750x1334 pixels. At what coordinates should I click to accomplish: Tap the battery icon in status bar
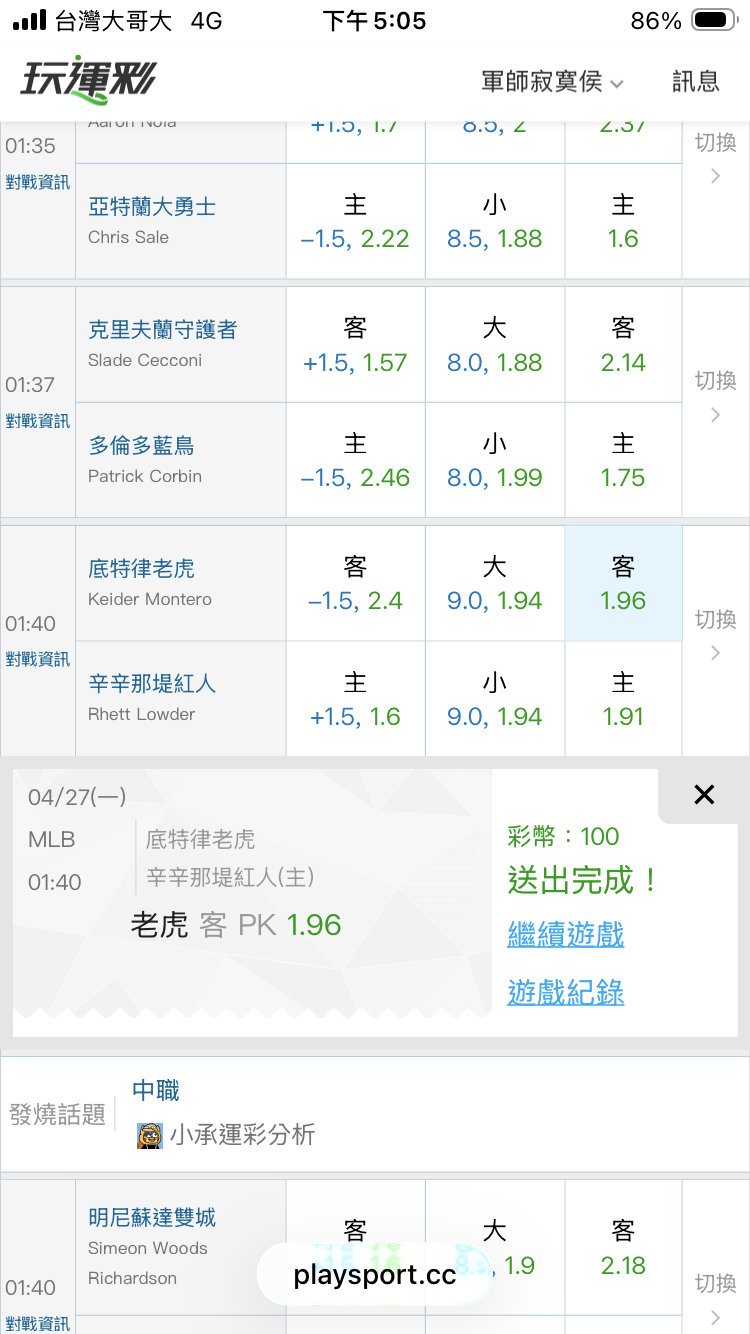click(713, 21)
